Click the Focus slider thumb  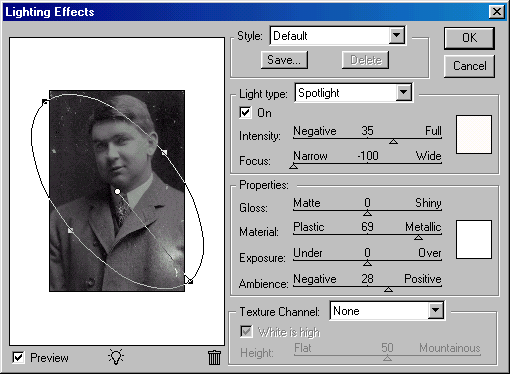(293, 166)
